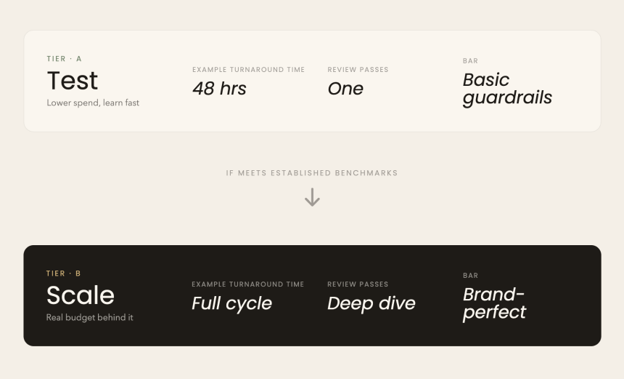Click the BAR label in light card
This screenshot has width=624, height=379.
click(x=470, y=61)
